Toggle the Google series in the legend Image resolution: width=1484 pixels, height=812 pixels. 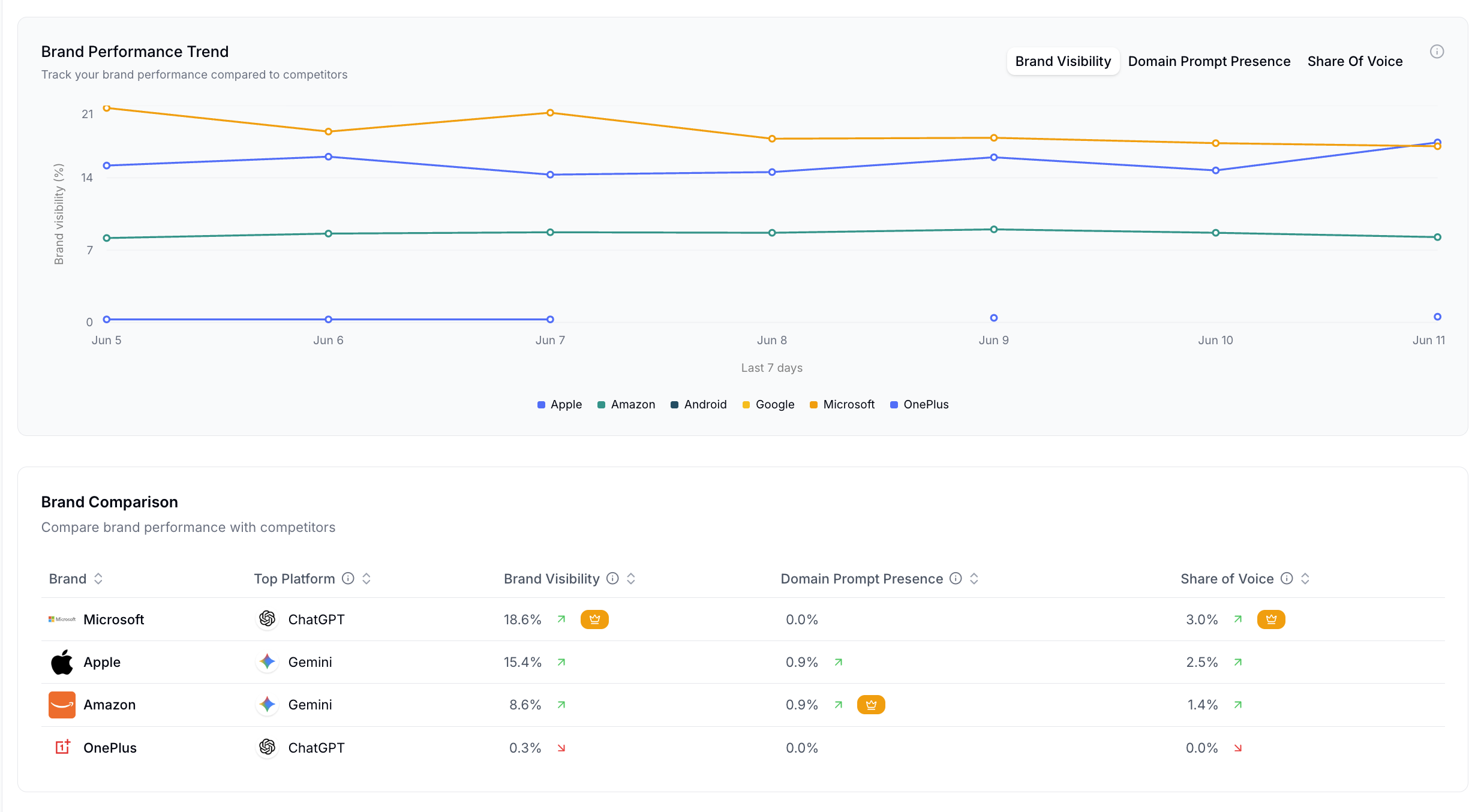click(x=768, y=404)
